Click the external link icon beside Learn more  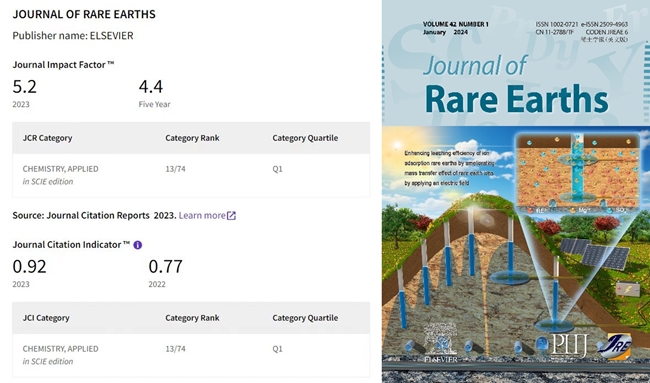[231, 216]
